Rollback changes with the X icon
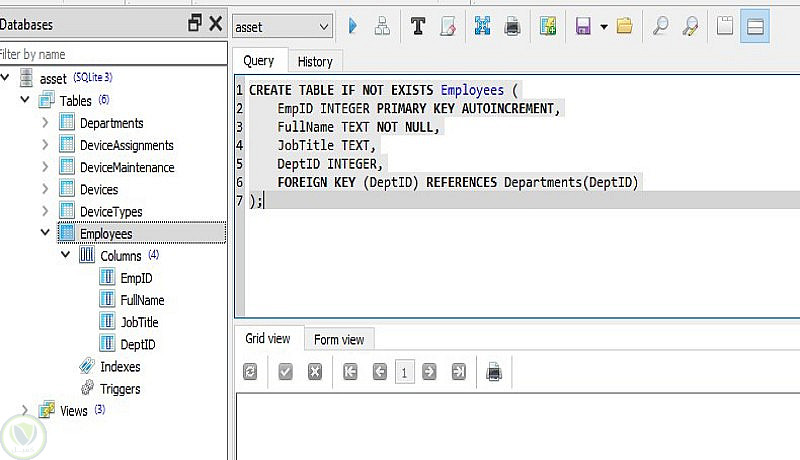The image size is (800, 460). pyautogui.click(x=315, y=372)
